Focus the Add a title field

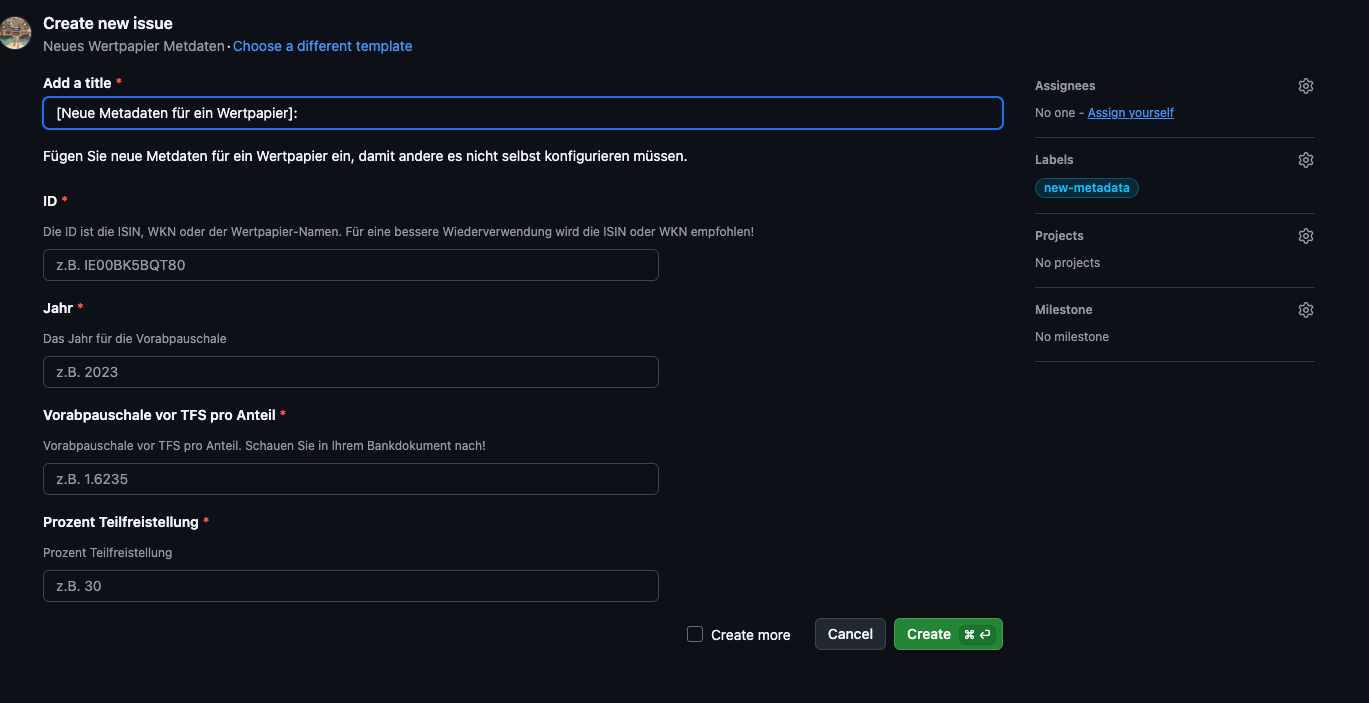tap(522, 113)
